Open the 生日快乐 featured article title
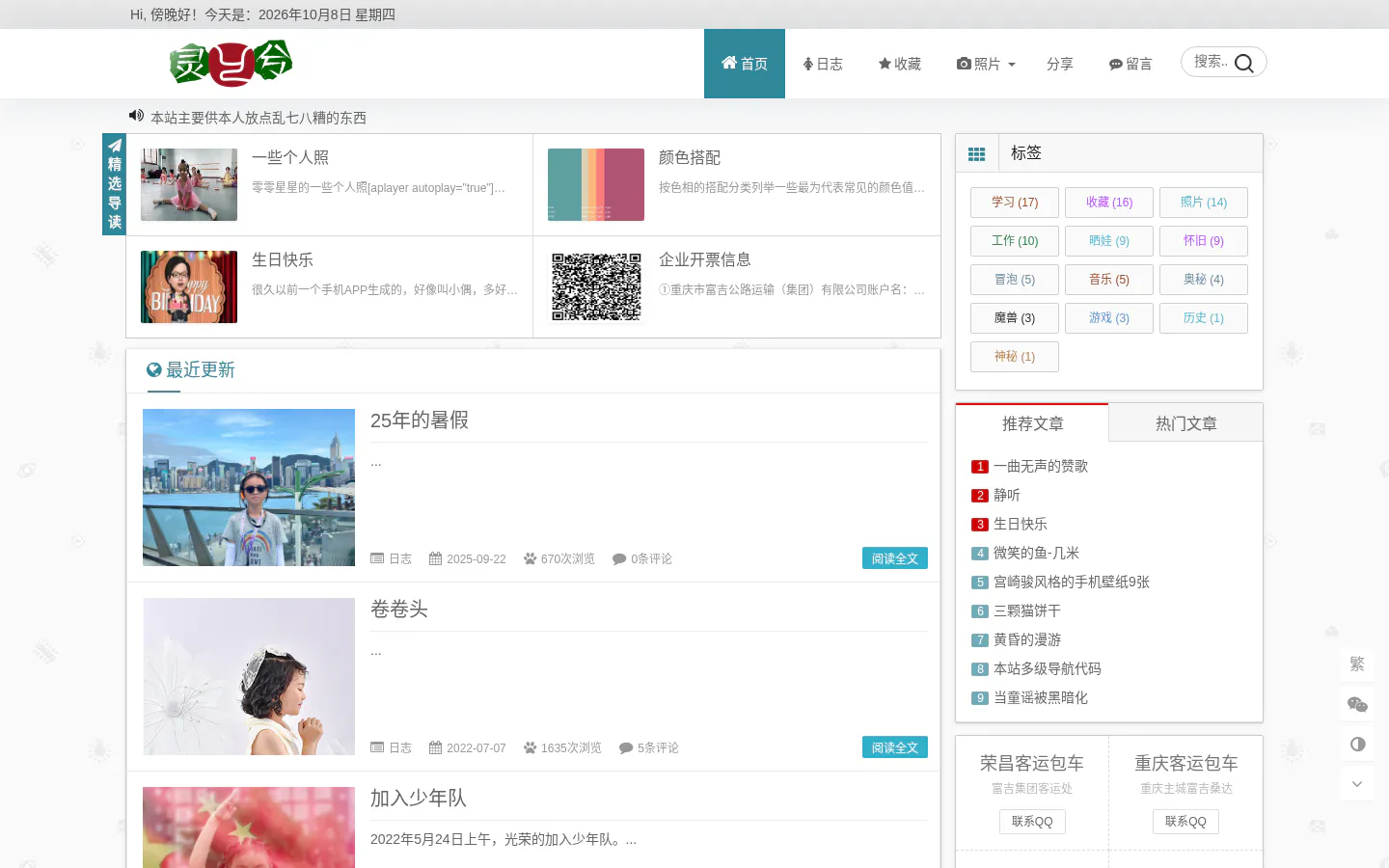The width and height of the screenshot is (1389, 868). 283,259
